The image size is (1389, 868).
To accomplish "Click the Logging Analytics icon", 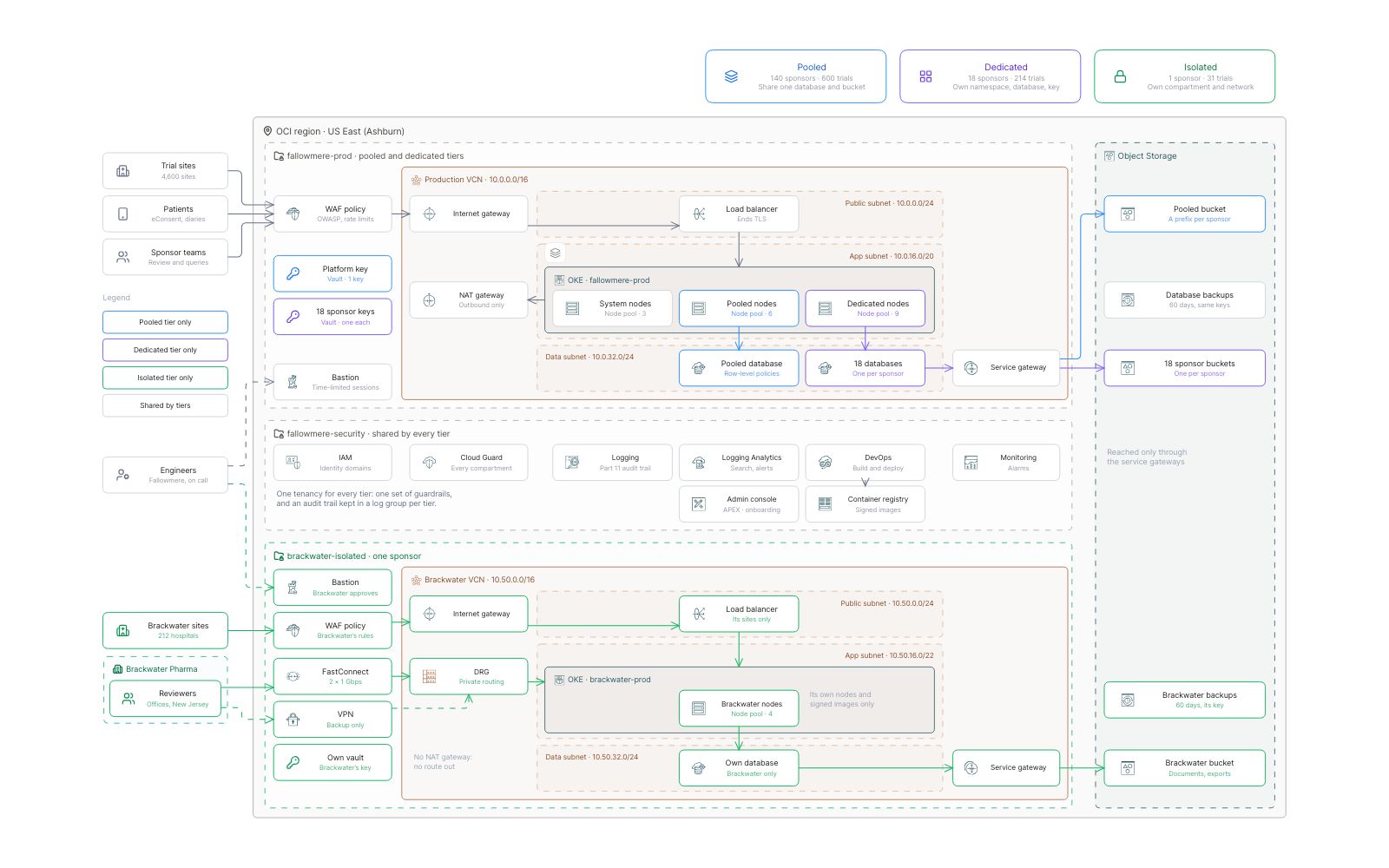I will pyautogui.click(x=699, y=463).
